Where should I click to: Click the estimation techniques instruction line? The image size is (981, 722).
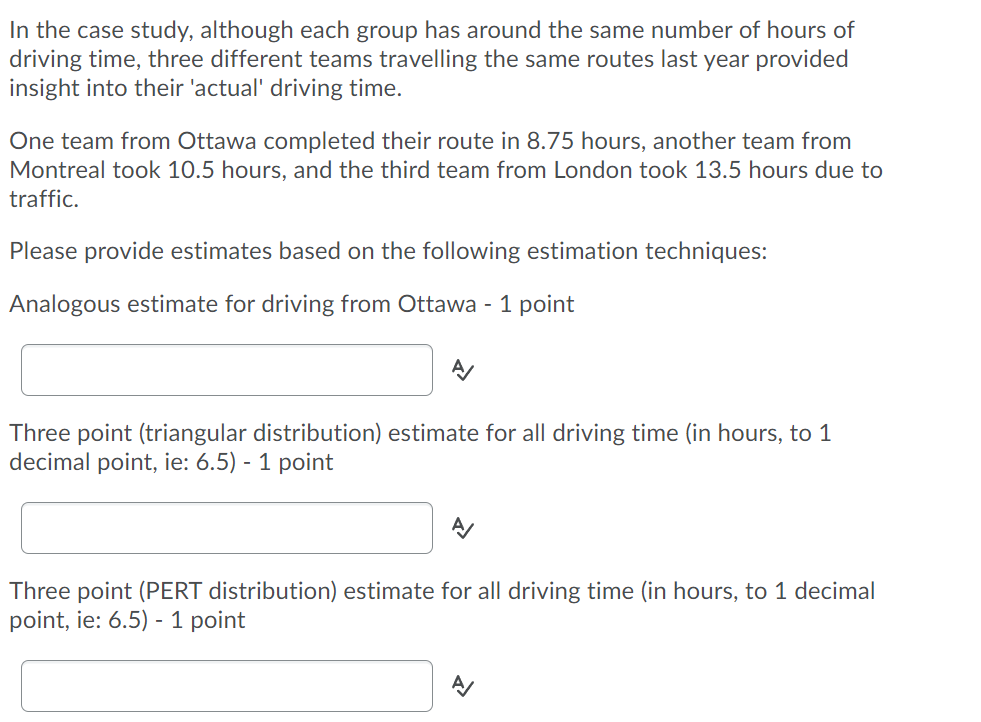pos(387,251)
